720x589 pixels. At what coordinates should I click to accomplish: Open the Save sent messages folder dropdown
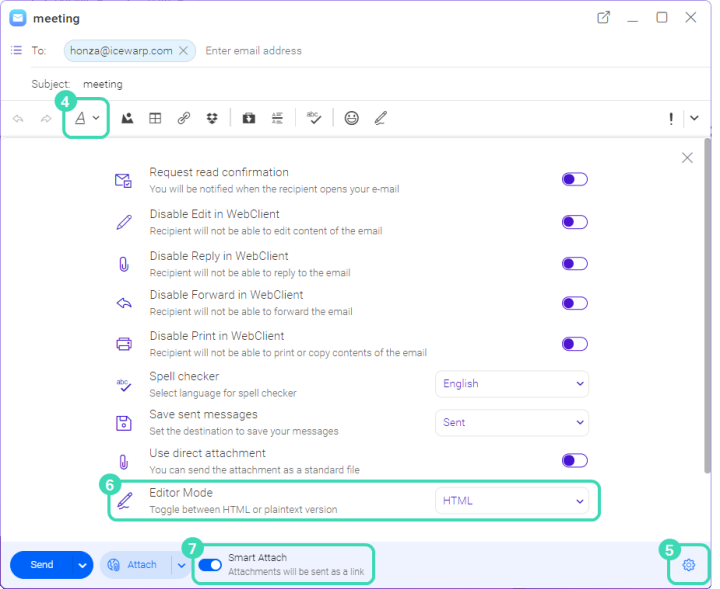click(512, 423)
